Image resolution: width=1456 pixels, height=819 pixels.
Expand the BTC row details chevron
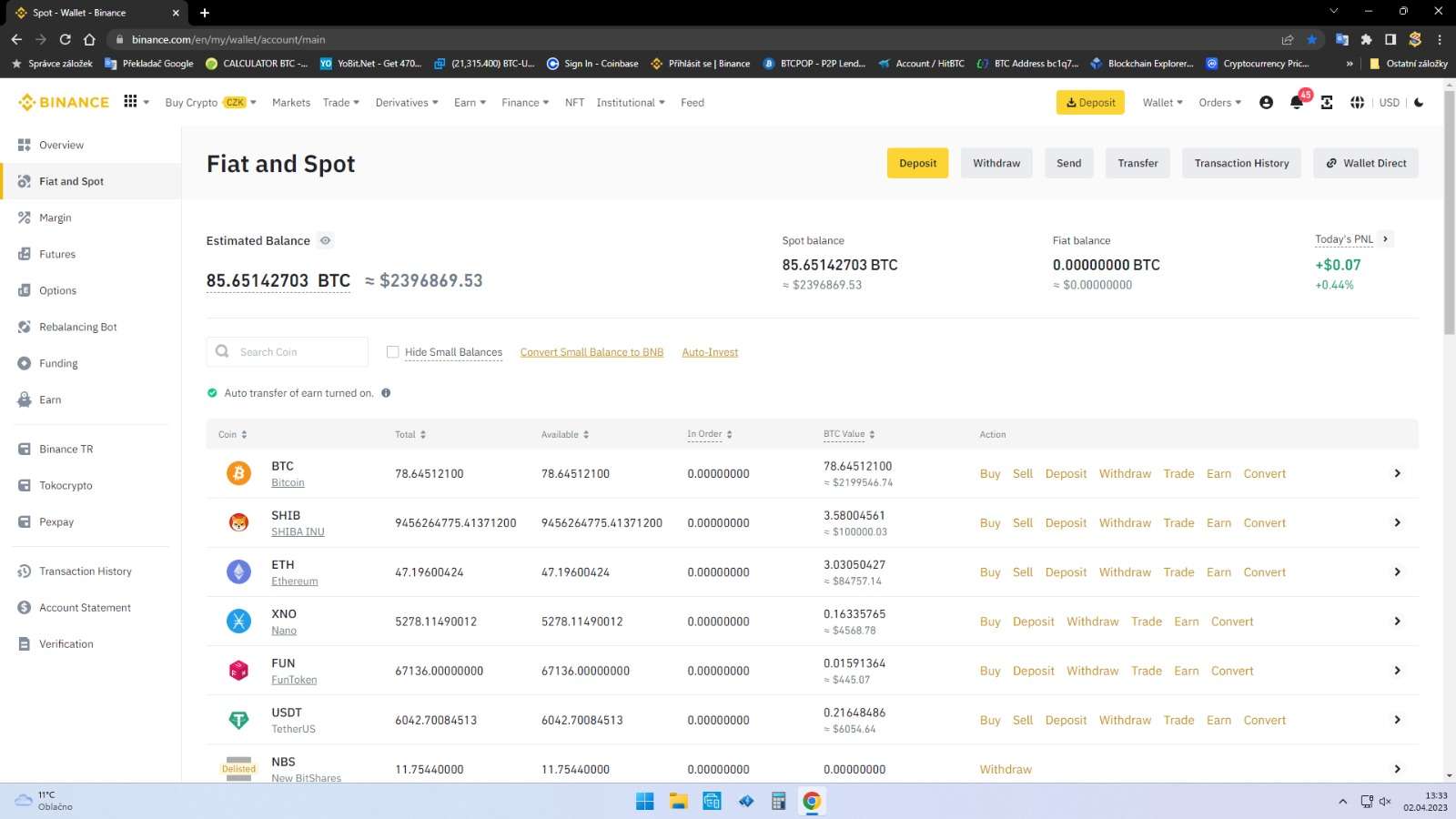coord(1397,473)
